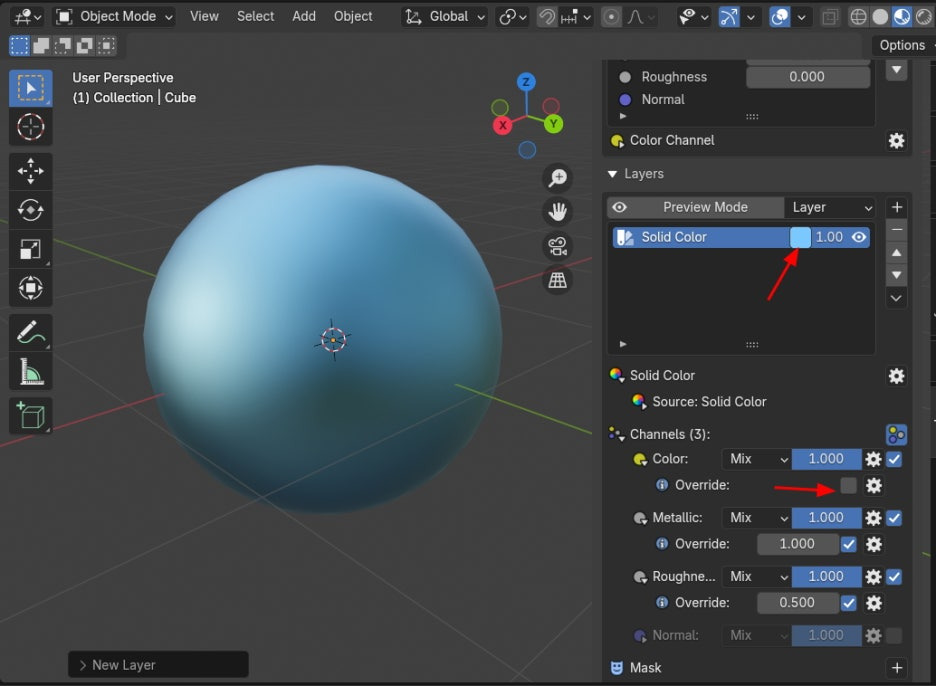This screenshot has height=686, width=936.
Task: Select the Transform tool
Action: 30,288
